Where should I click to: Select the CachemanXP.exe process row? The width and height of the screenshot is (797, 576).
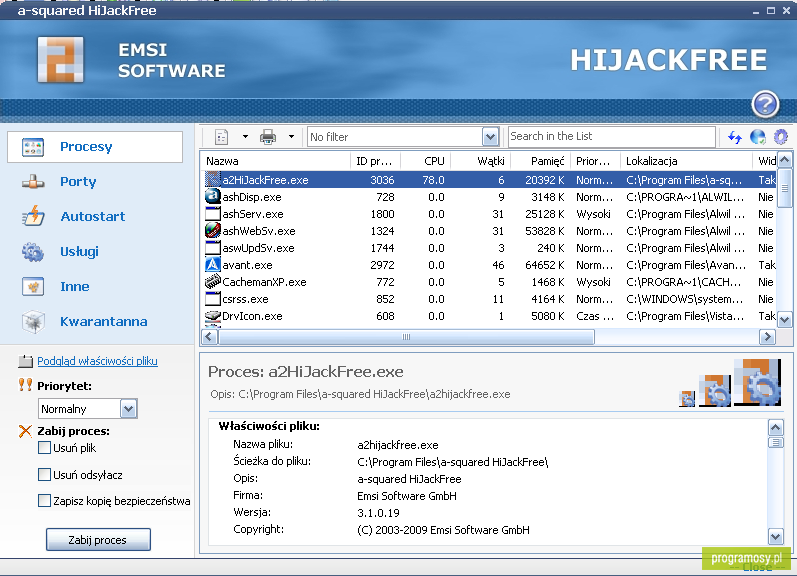pyautogui.click(x=489, y=282)
